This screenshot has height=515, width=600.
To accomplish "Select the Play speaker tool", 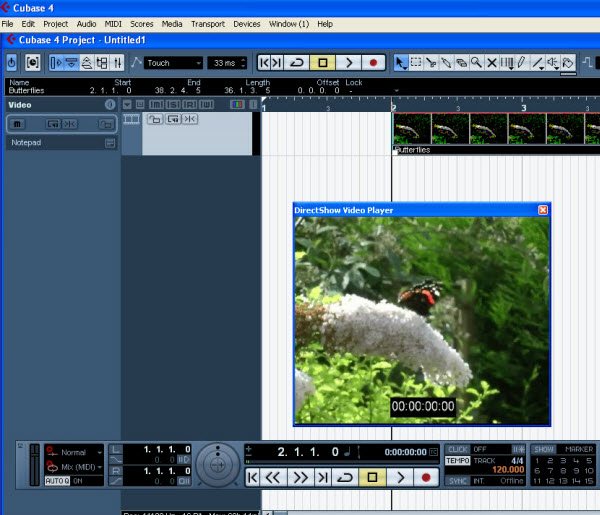I will pos(553,62).
